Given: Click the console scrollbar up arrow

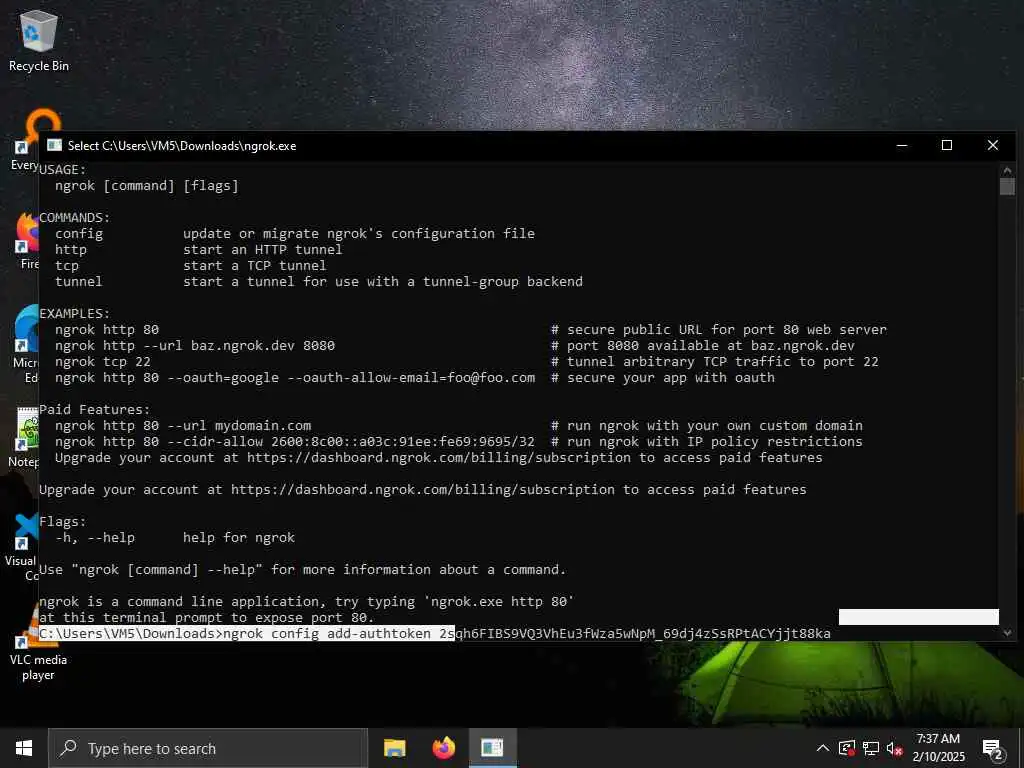Looking at the screenshot, I should (1006, 170).
